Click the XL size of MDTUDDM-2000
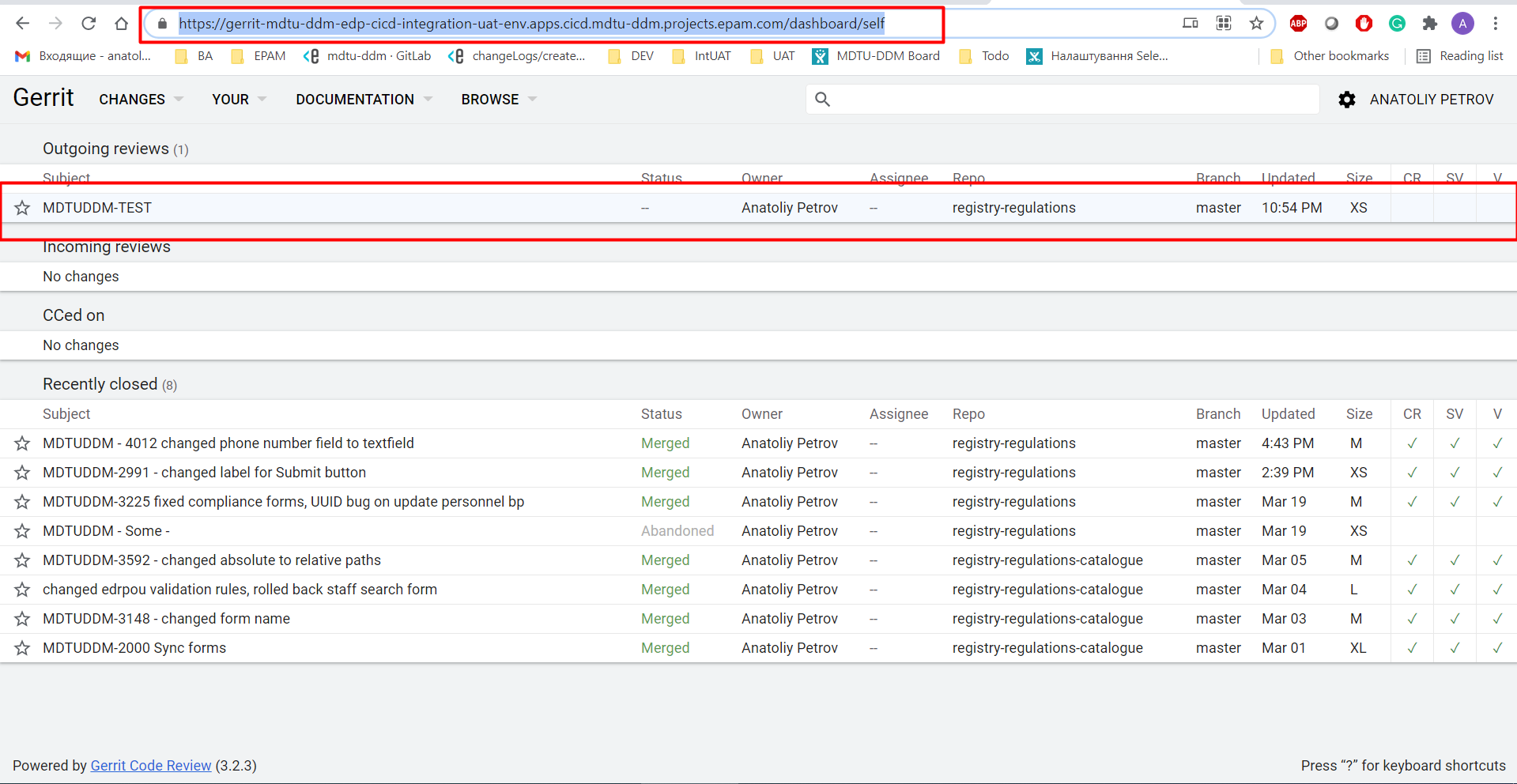1517x784 pixels. point(1357,648)
